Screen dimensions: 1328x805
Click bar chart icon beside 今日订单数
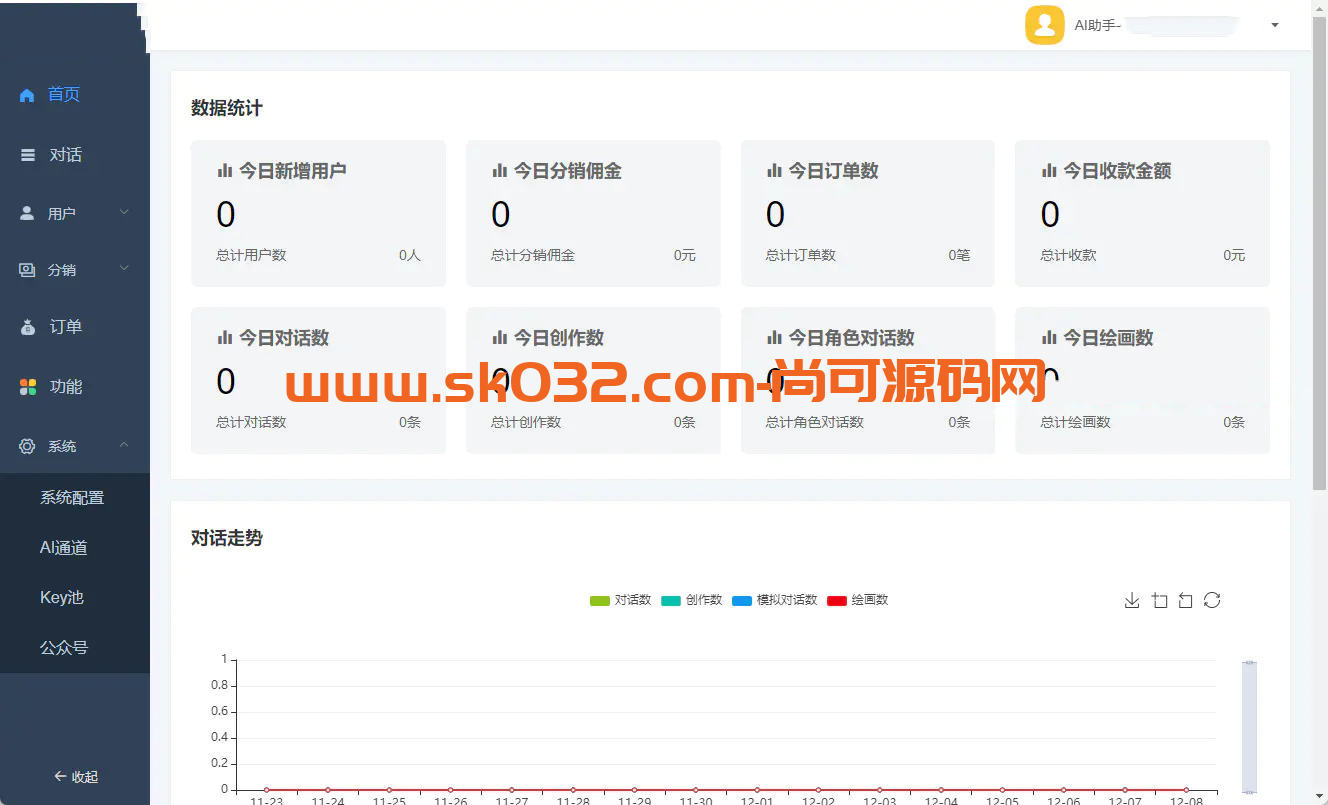pyautogui.click(x=774, y=171)
